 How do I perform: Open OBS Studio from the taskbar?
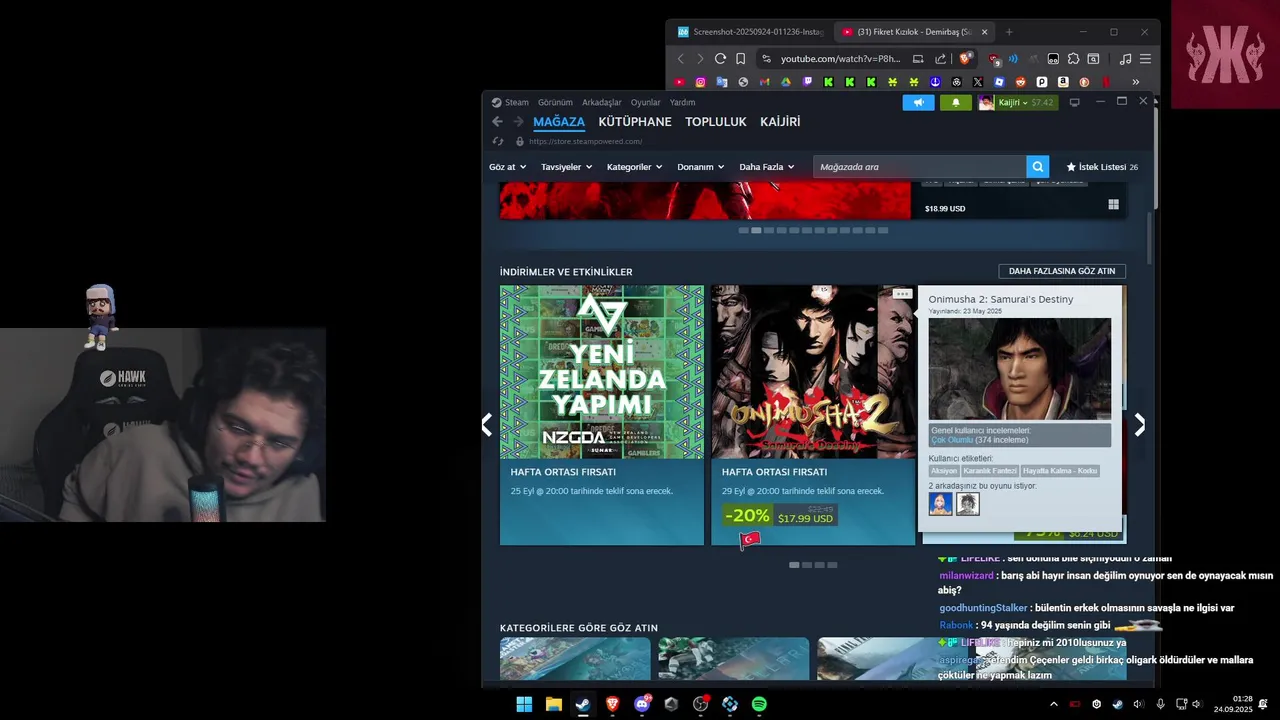(x=700, y=704)
